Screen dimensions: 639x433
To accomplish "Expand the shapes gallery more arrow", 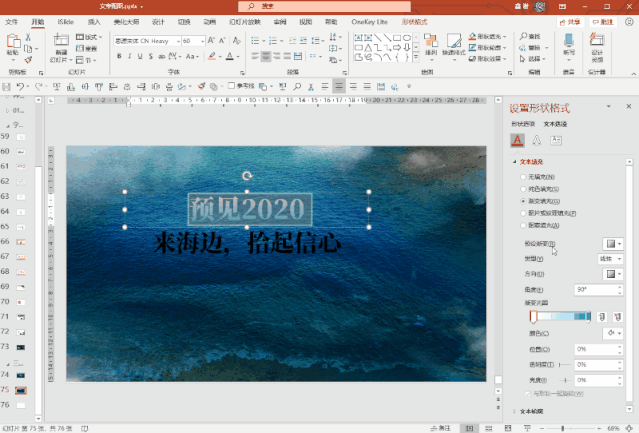I will pos(416,57).
